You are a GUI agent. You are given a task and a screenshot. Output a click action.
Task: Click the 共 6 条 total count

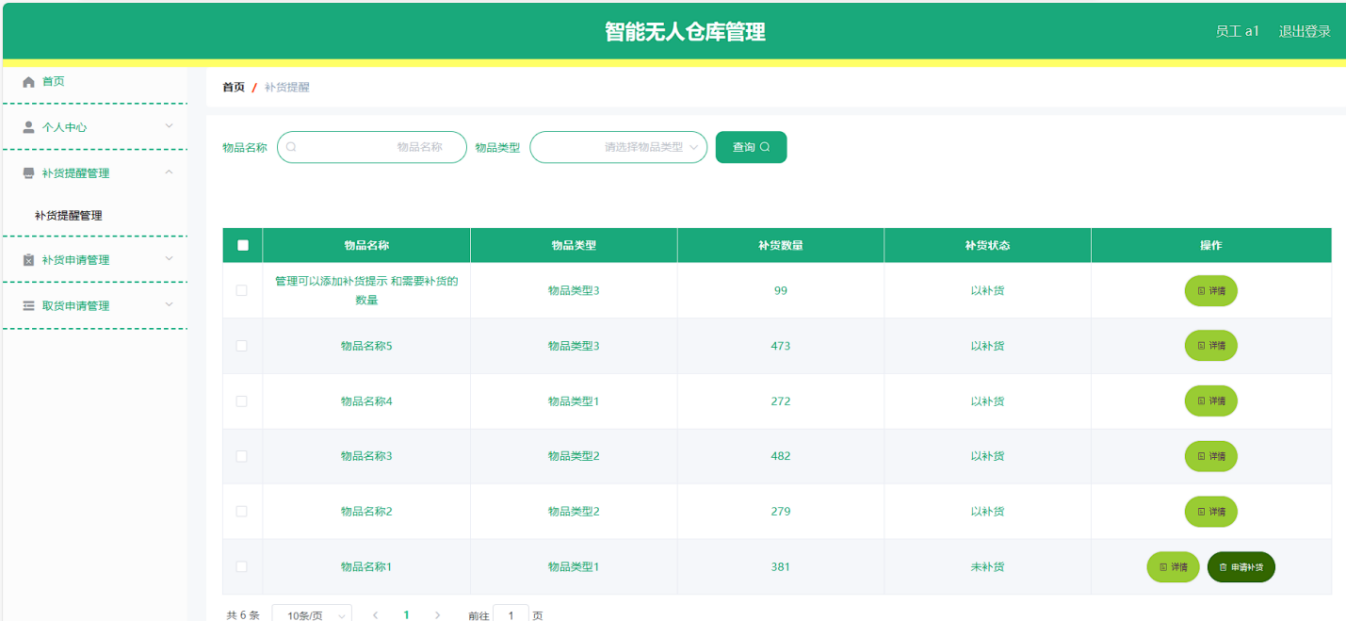(243, 615)
